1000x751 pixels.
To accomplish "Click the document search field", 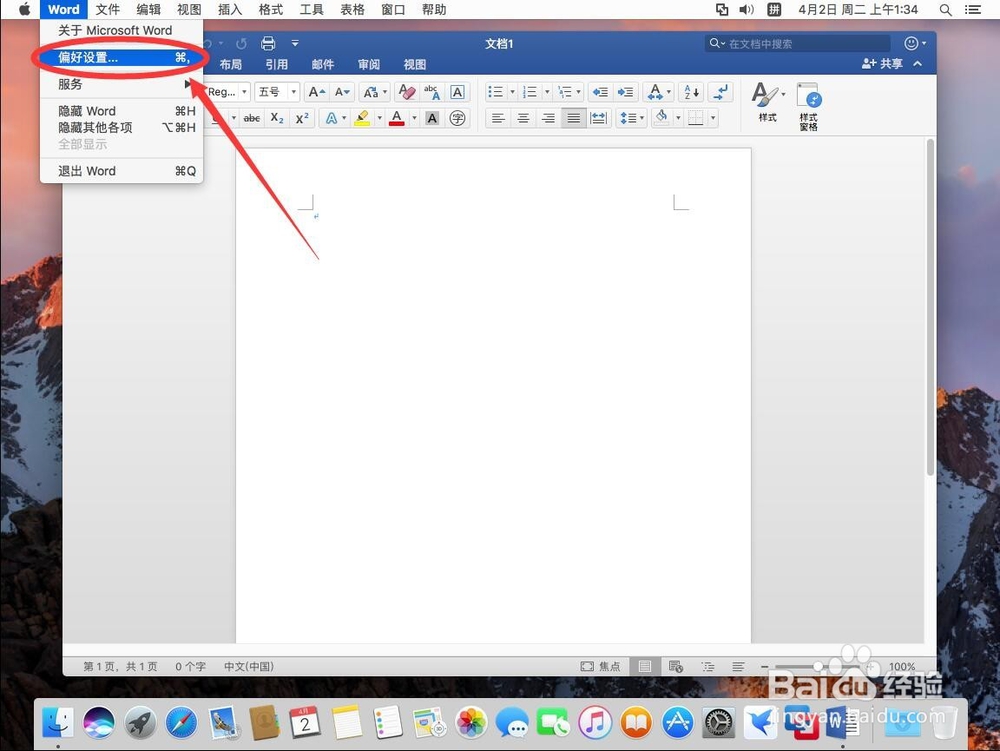I will pos(797,43).
